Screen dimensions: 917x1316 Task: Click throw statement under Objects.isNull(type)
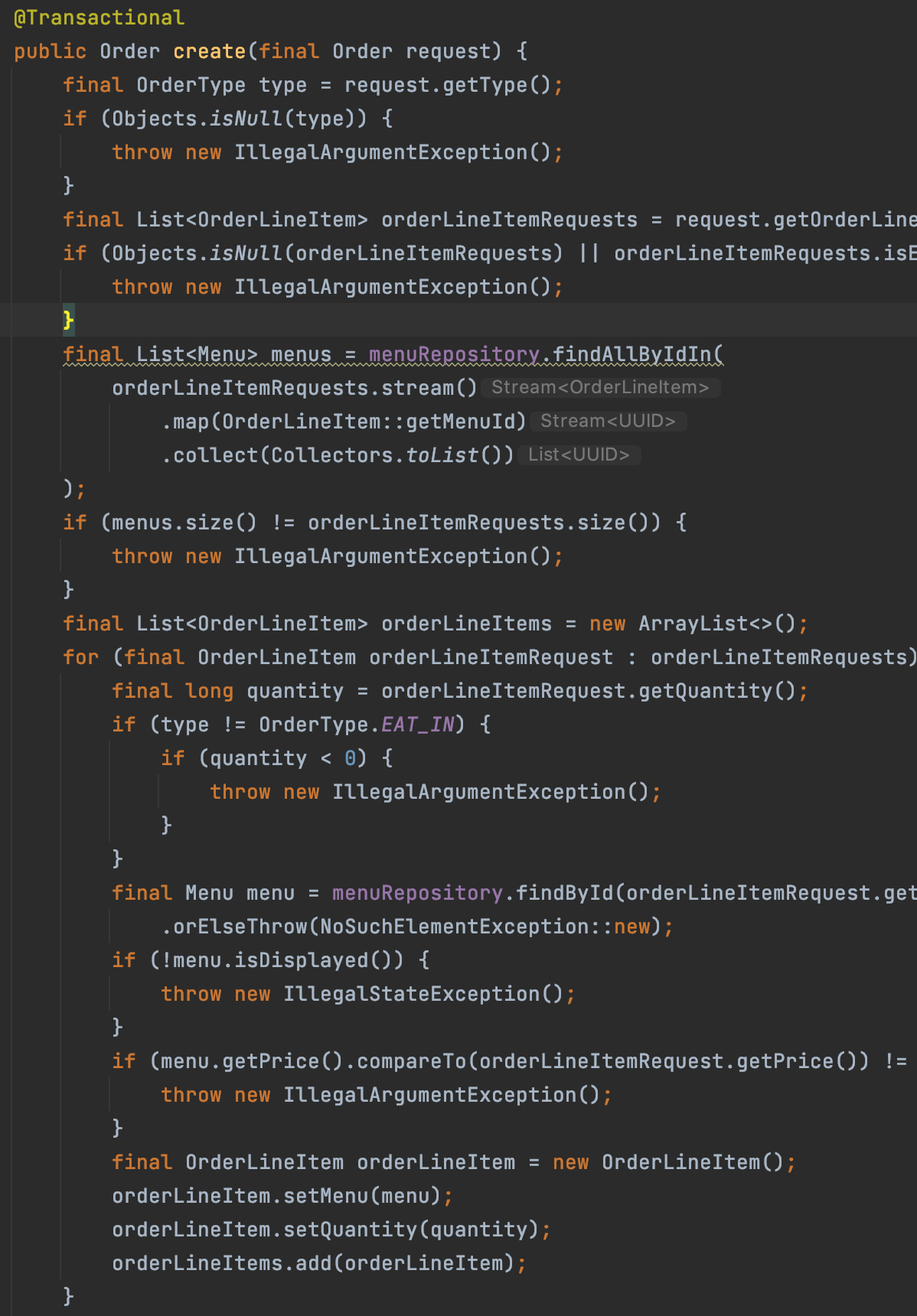point(338,152)
